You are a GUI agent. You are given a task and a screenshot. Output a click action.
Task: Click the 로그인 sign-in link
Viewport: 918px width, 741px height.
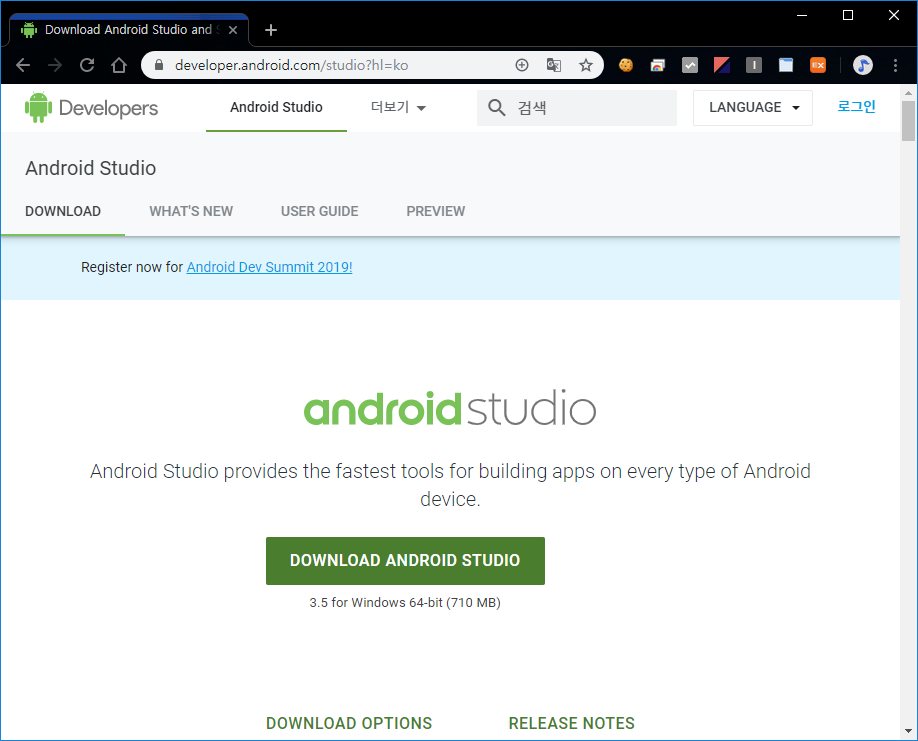pyautogui.click(x=856, y=107)
